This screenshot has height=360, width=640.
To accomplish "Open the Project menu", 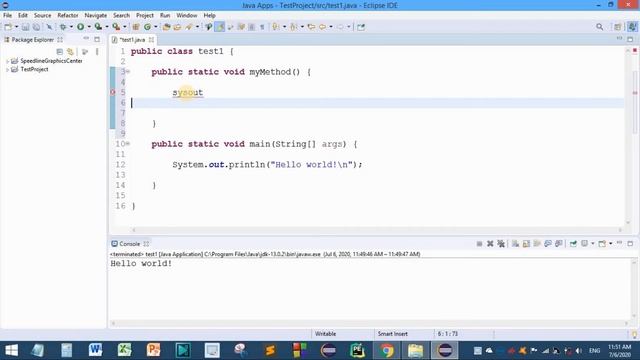I will click(145, 15).
